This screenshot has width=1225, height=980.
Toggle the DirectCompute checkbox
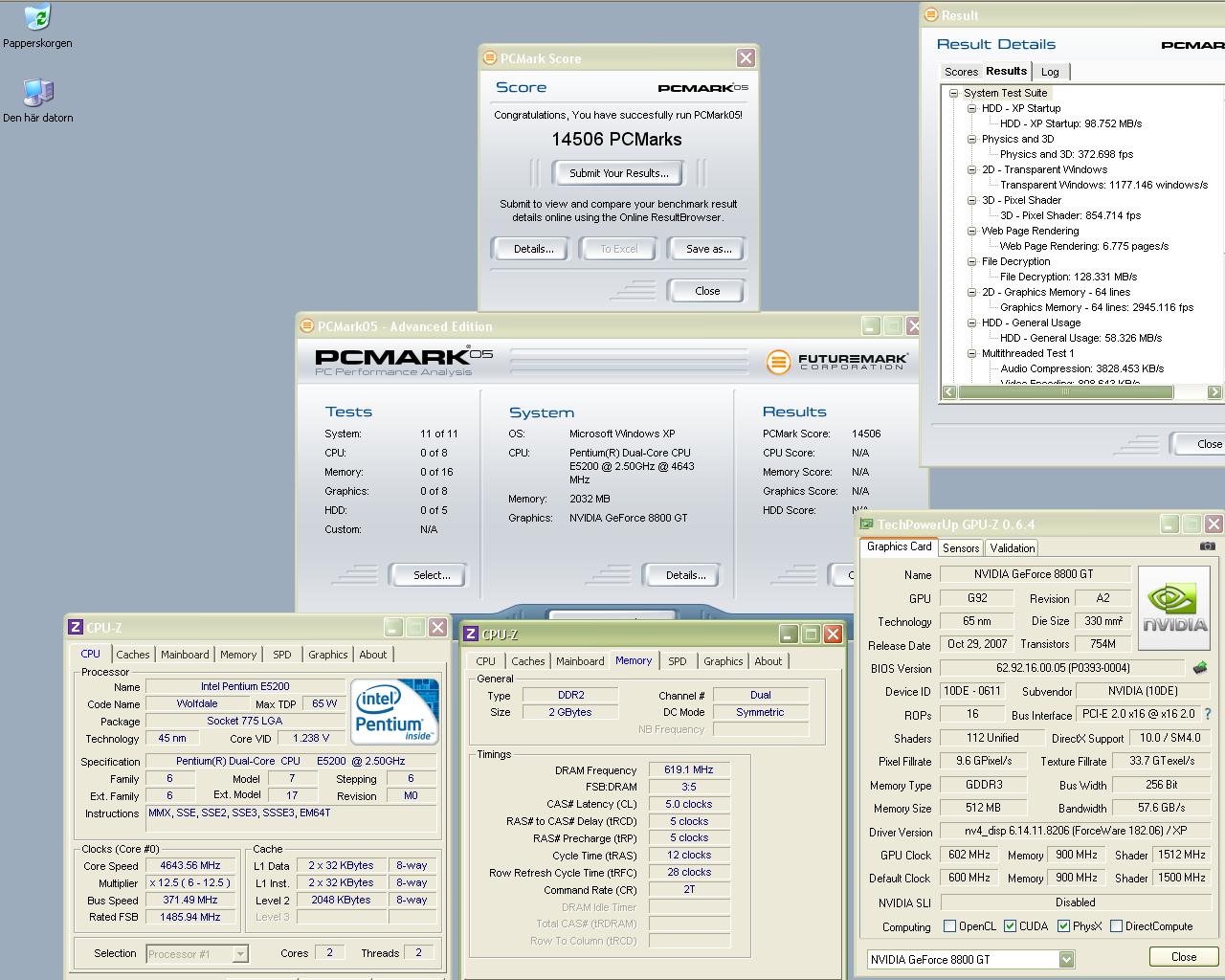(1116, 925)
